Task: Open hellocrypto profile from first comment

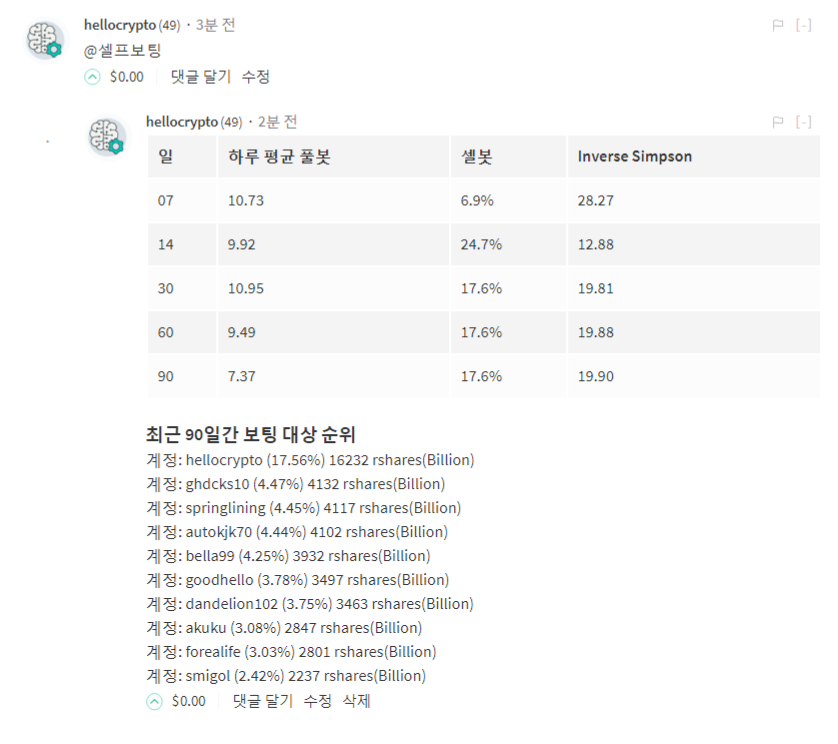Action: pos(120,25)
